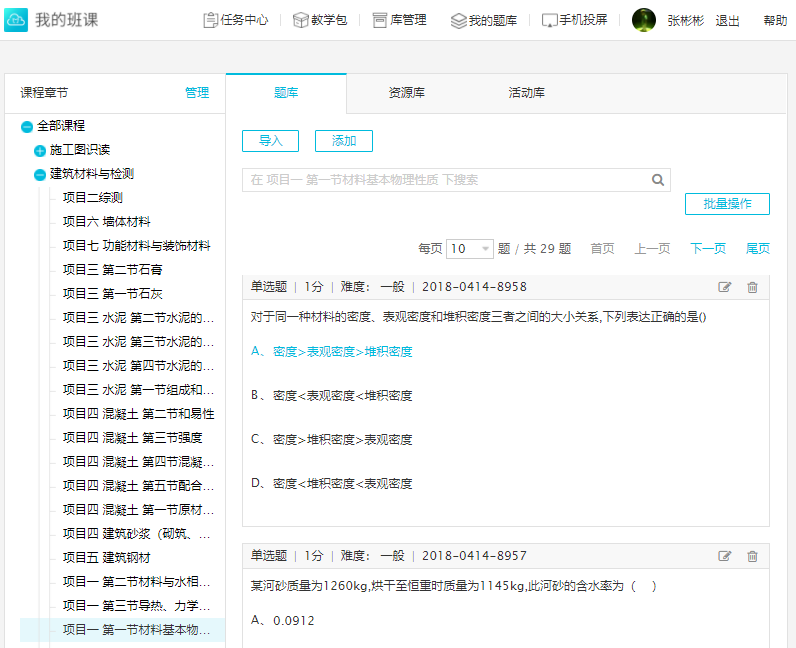Go to 下一页 of questions
This screenshot has width=796, height=648.
[x=707, y=249]
